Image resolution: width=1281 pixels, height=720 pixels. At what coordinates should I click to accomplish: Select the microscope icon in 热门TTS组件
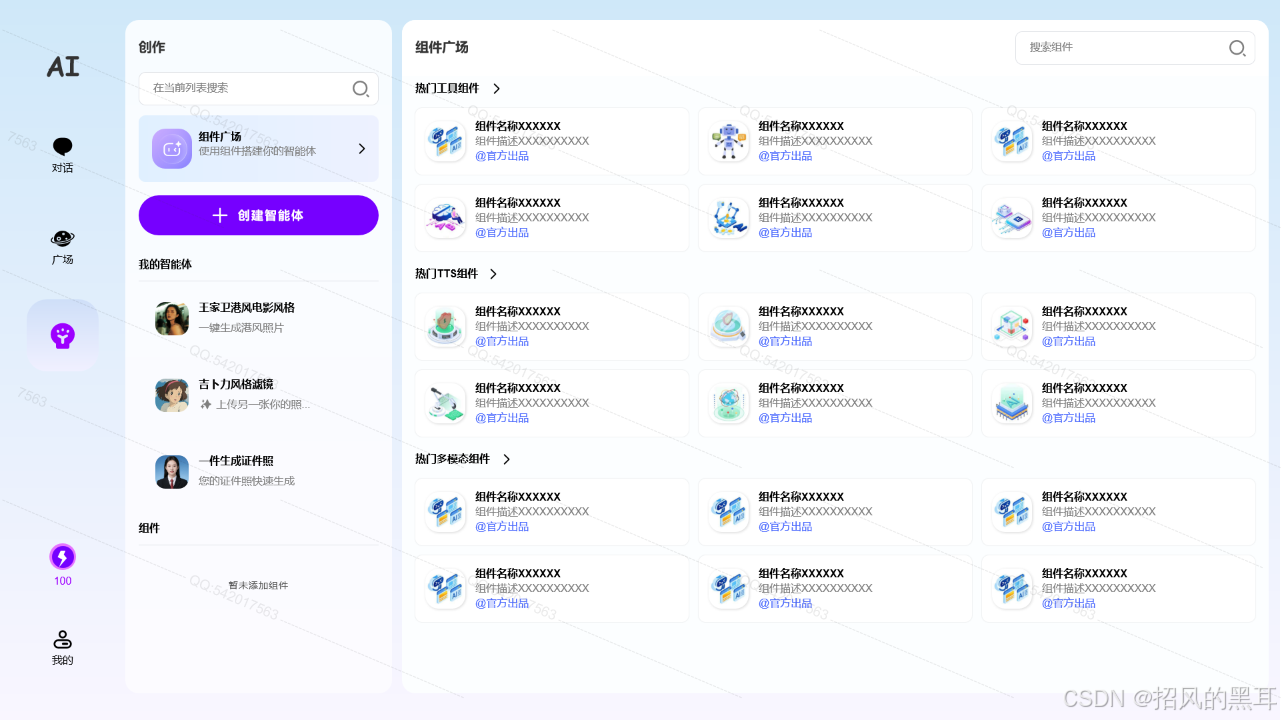pyautogui.click(x=445, y=404)
